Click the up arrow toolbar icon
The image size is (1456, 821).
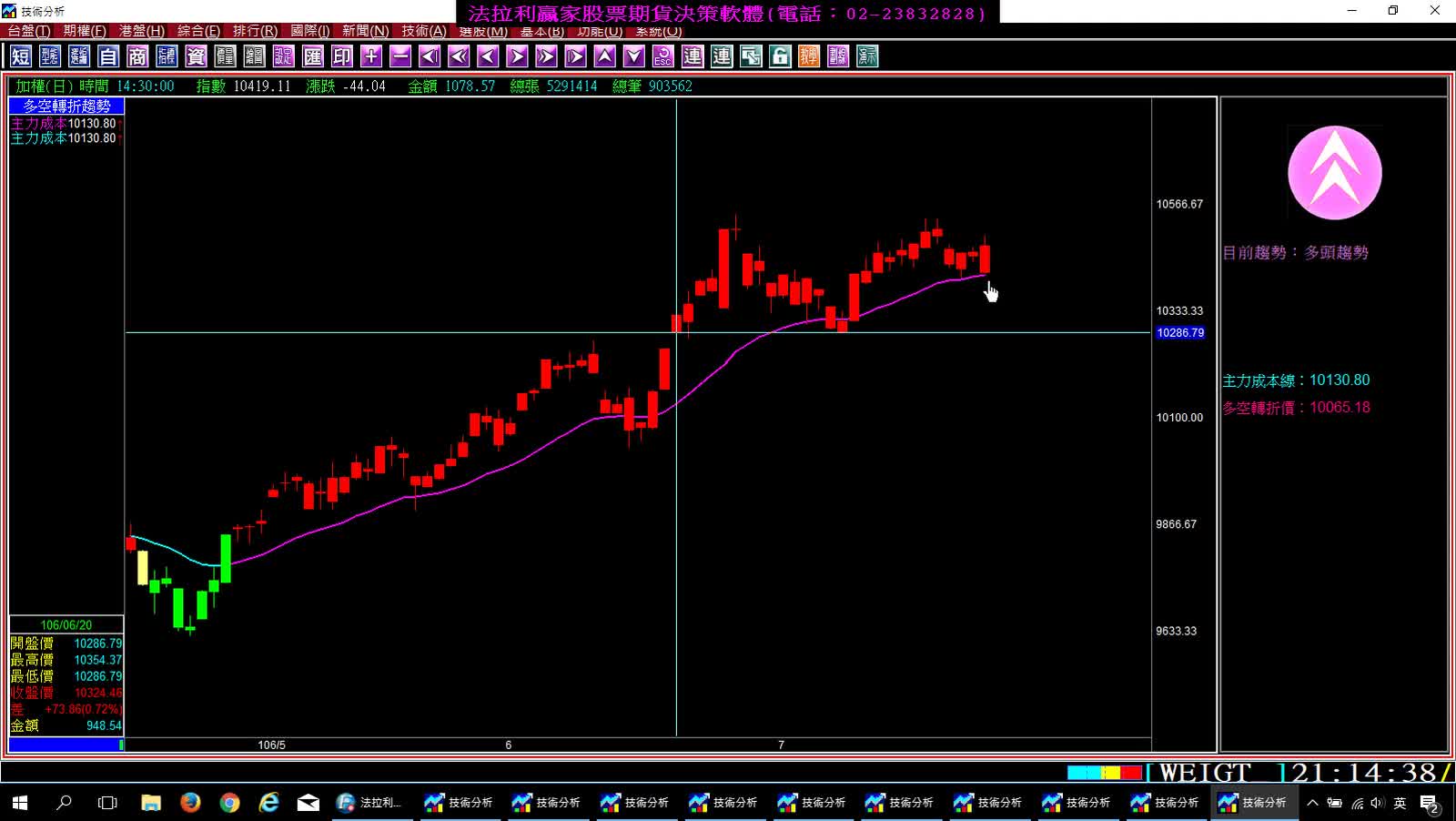[x=605, y=56]
